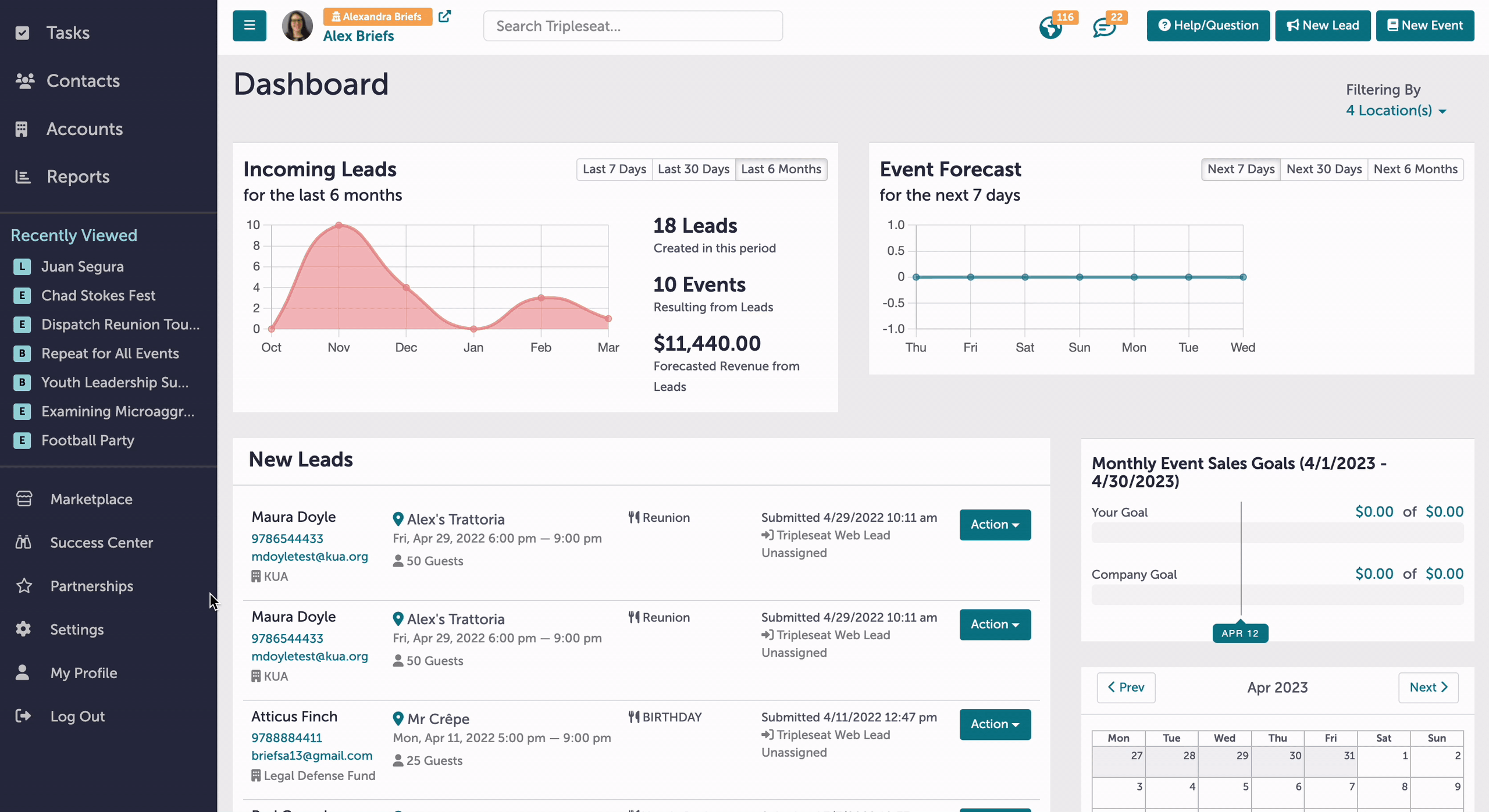Click the APR 12 goal marker

coord(1240,633)
